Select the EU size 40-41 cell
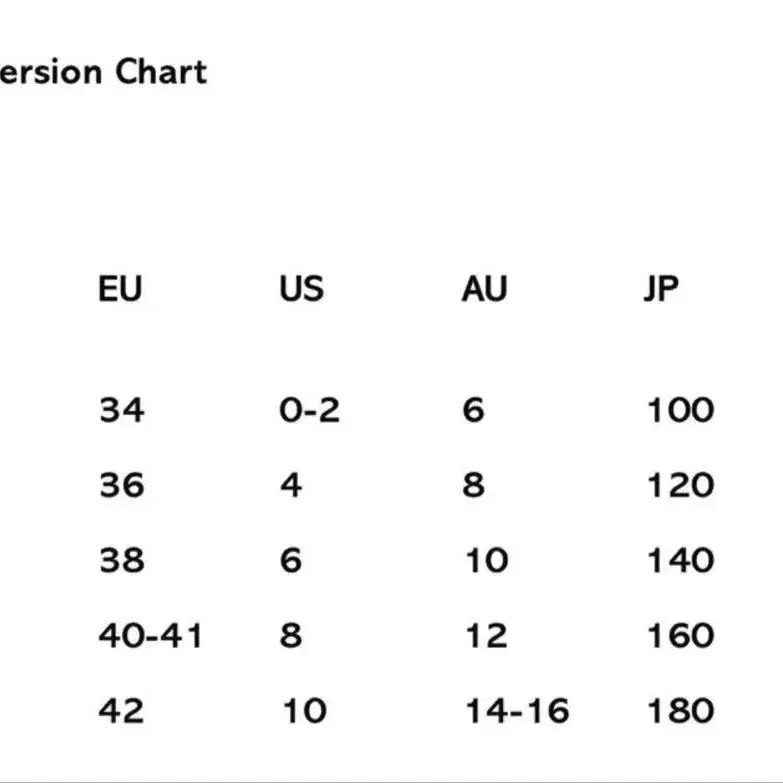 click(150, 635)
